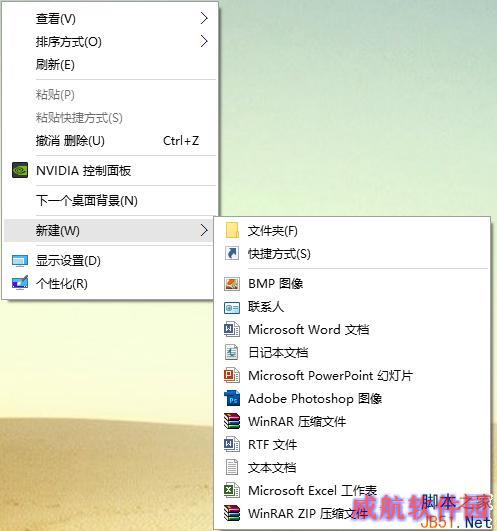The width and height of the screenshot is (497, 531).
Task: Create a new 文件夹(F)
Action: tap(352, 231)
